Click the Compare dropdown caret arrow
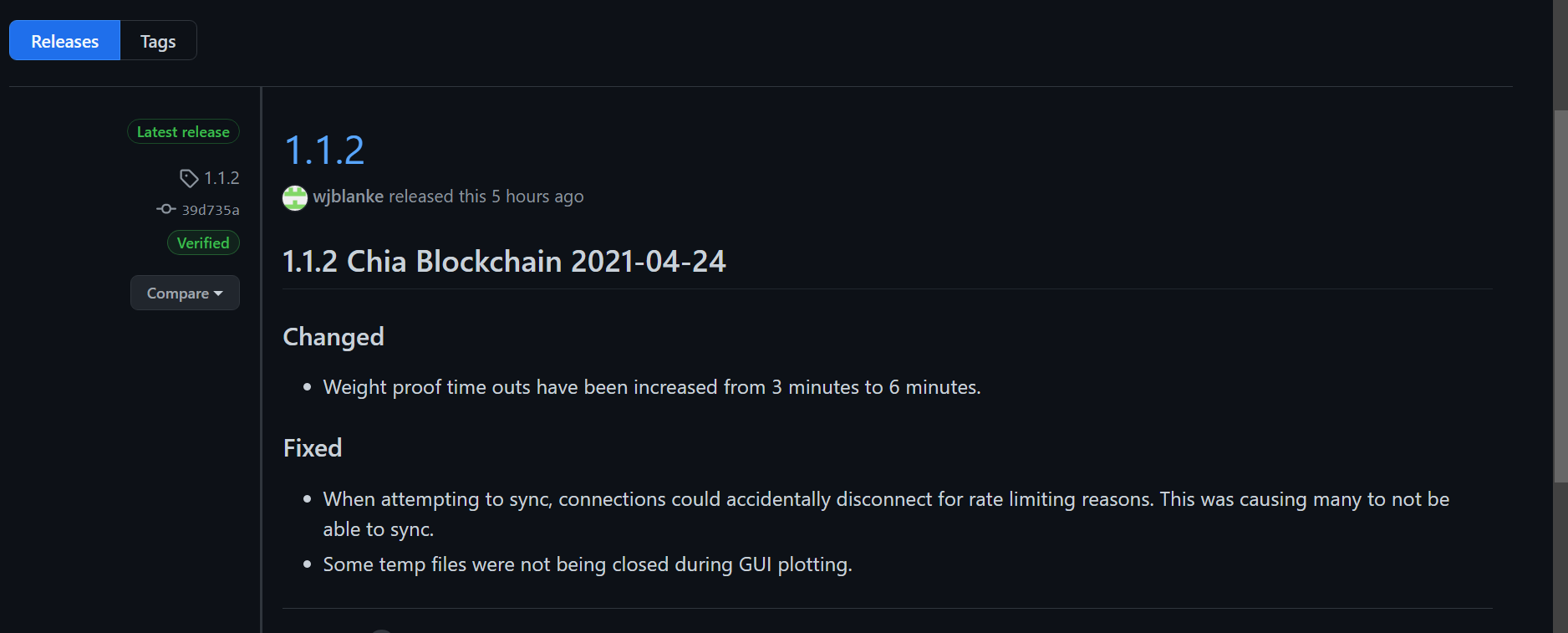This screenshot has width=1568, height=633. tap(218, 294)
